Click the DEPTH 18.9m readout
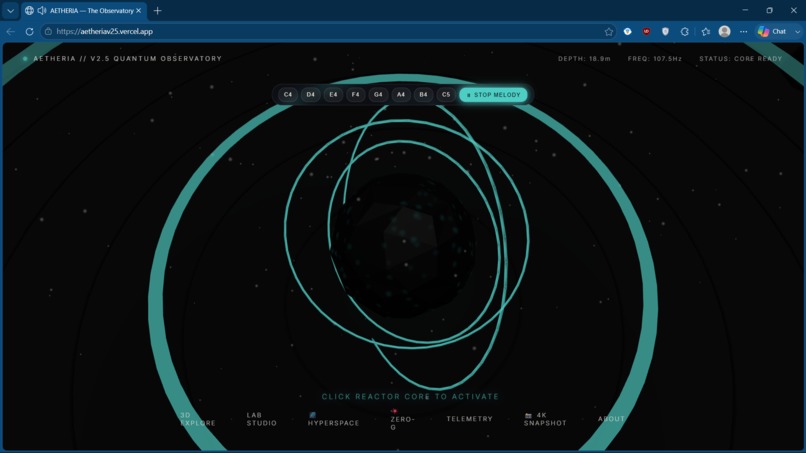 [584, 59]
